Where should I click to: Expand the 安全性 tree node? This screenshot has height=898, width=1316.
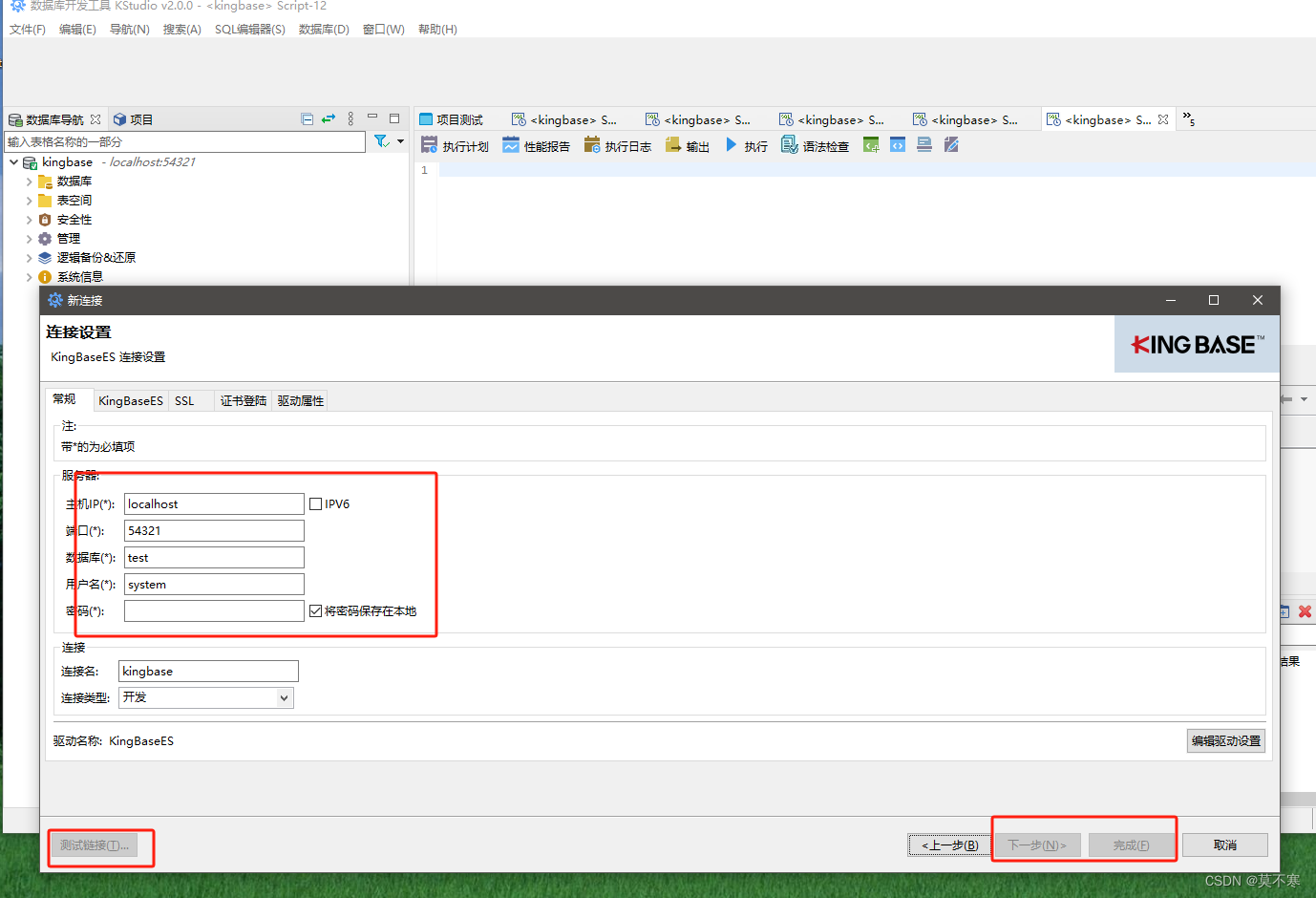[29, 220]
